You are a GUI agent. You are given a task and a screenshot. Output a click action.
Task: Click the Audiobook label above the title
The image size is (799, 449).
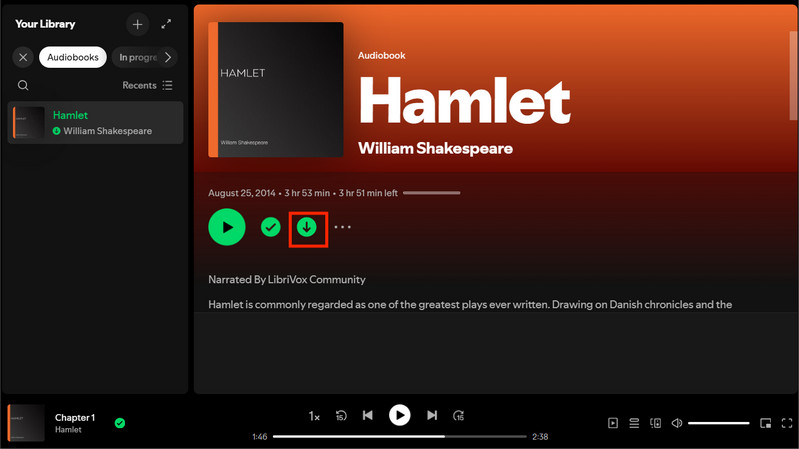[x=382, y=56]
